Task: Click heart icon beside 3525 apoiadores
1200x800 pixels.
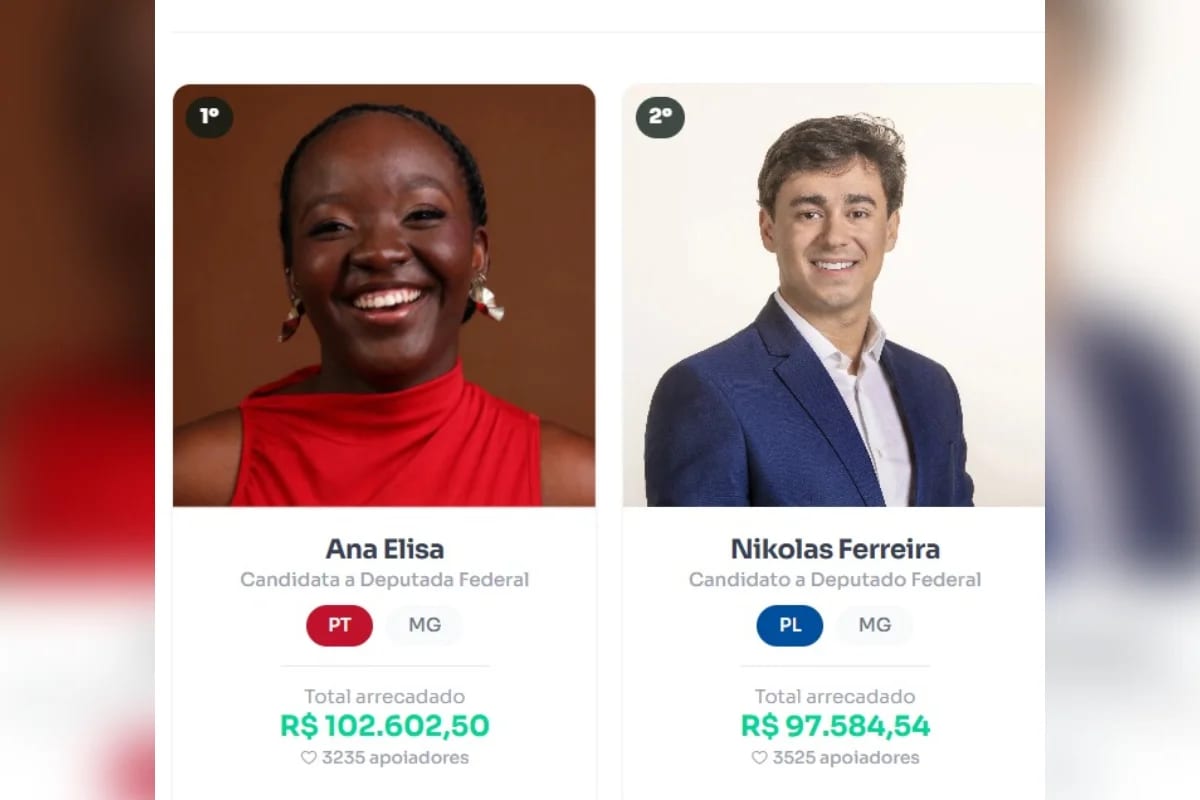Action: point(759,758)
